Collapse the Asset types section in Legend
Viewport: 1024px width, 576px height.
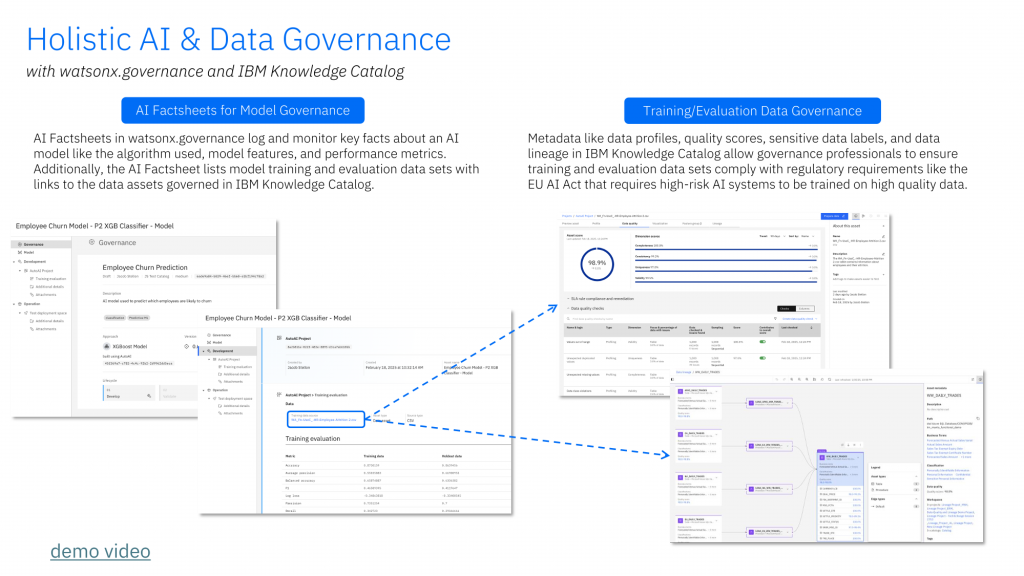coord(916,476)
